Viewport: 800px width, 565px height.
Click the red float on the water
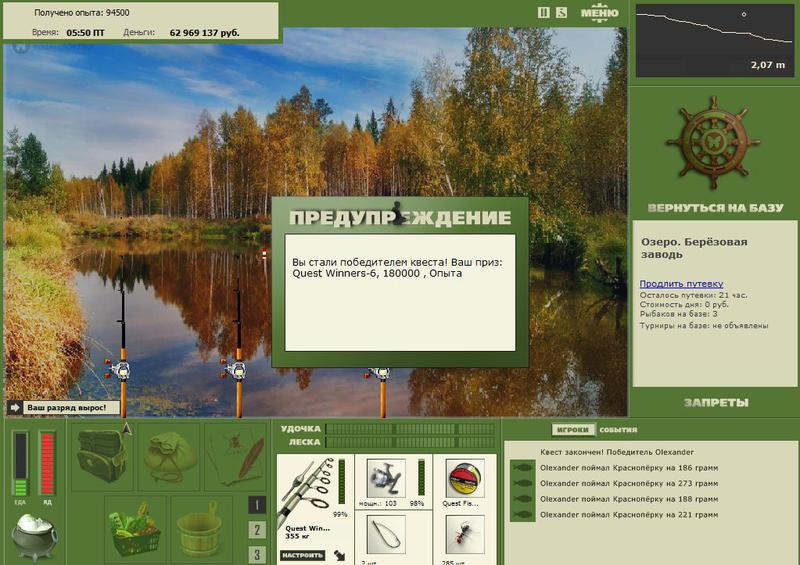pos(264,252)
